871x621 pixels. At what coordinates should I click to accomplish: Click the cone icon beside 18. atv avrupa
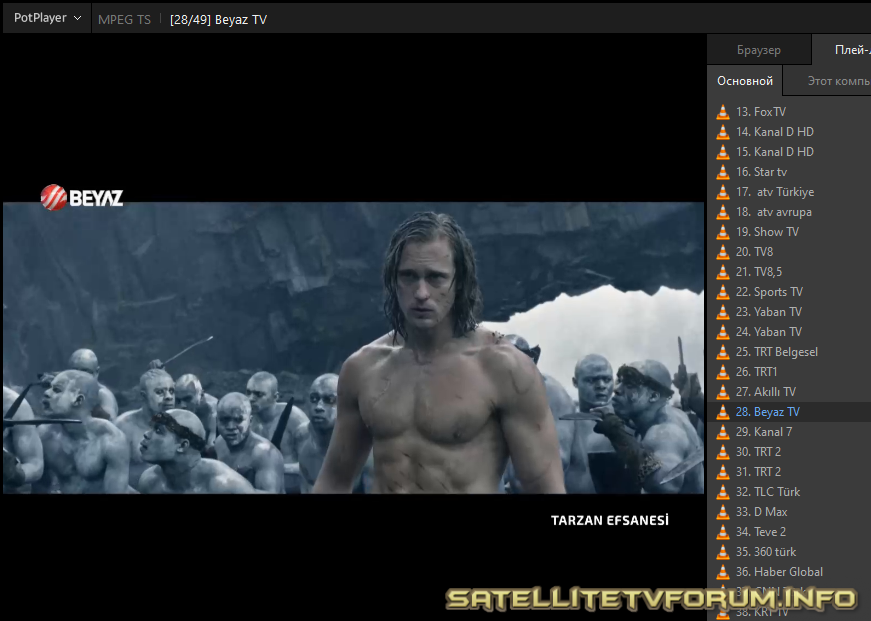pos(723,212)
